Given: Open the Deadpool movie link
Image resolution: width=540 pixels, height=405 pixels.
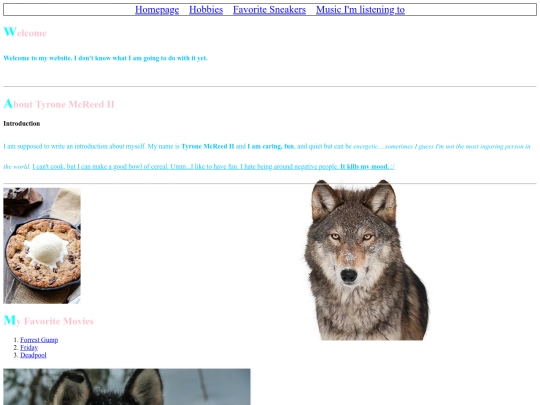Looking at the screenshot, I should coord(33,355).
